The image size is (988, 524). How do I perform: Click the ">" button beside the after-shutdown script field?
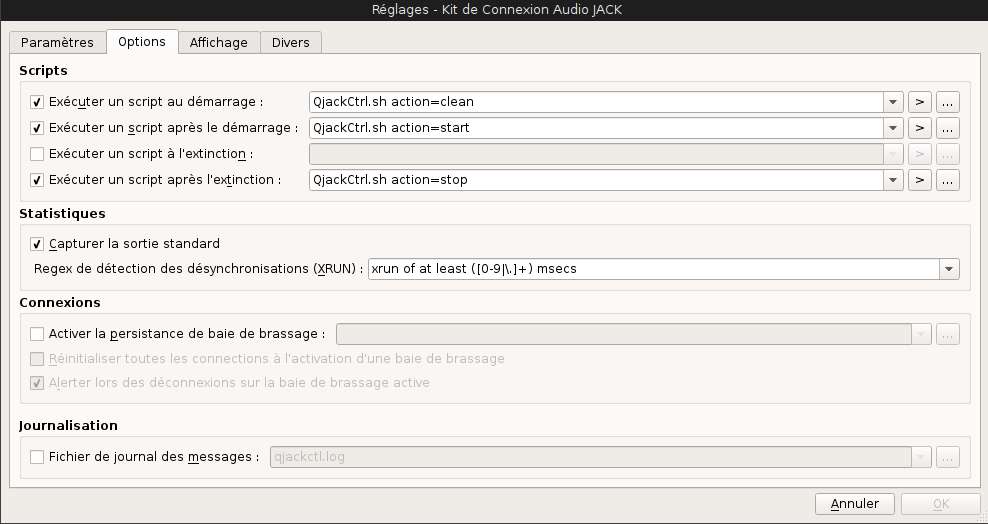[920, 180]
